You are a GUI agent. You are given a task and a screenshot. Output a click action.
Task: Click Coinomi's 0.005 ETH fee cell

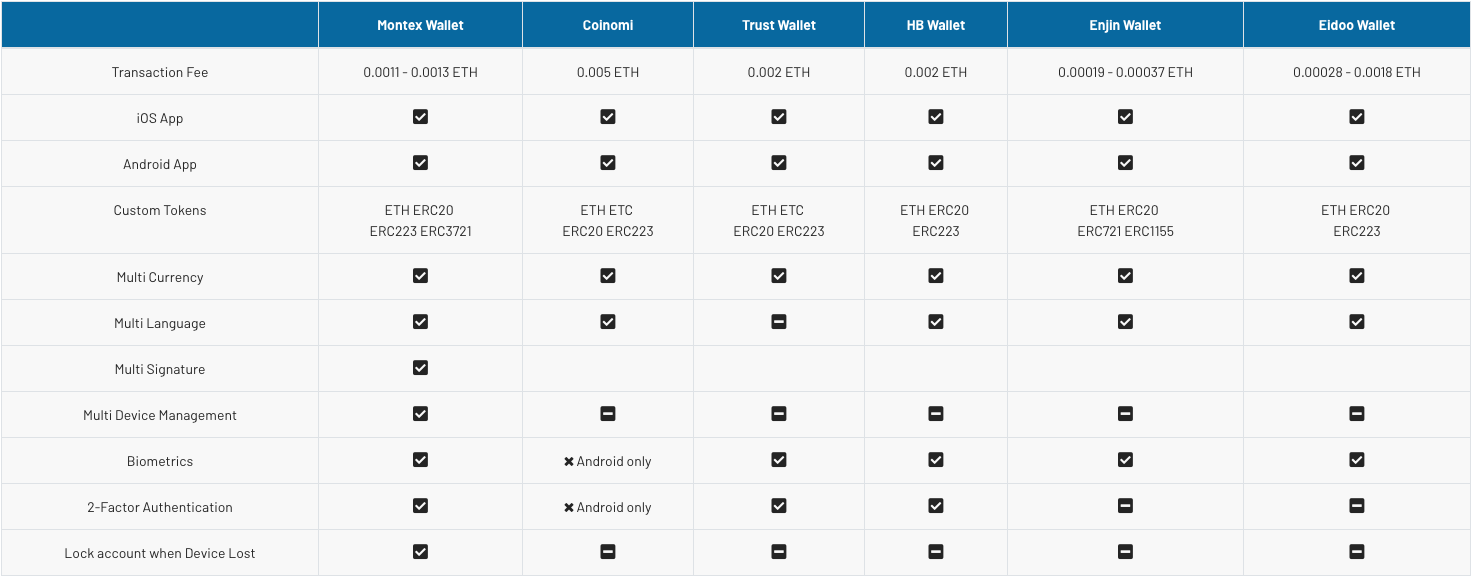pos(608,72)
